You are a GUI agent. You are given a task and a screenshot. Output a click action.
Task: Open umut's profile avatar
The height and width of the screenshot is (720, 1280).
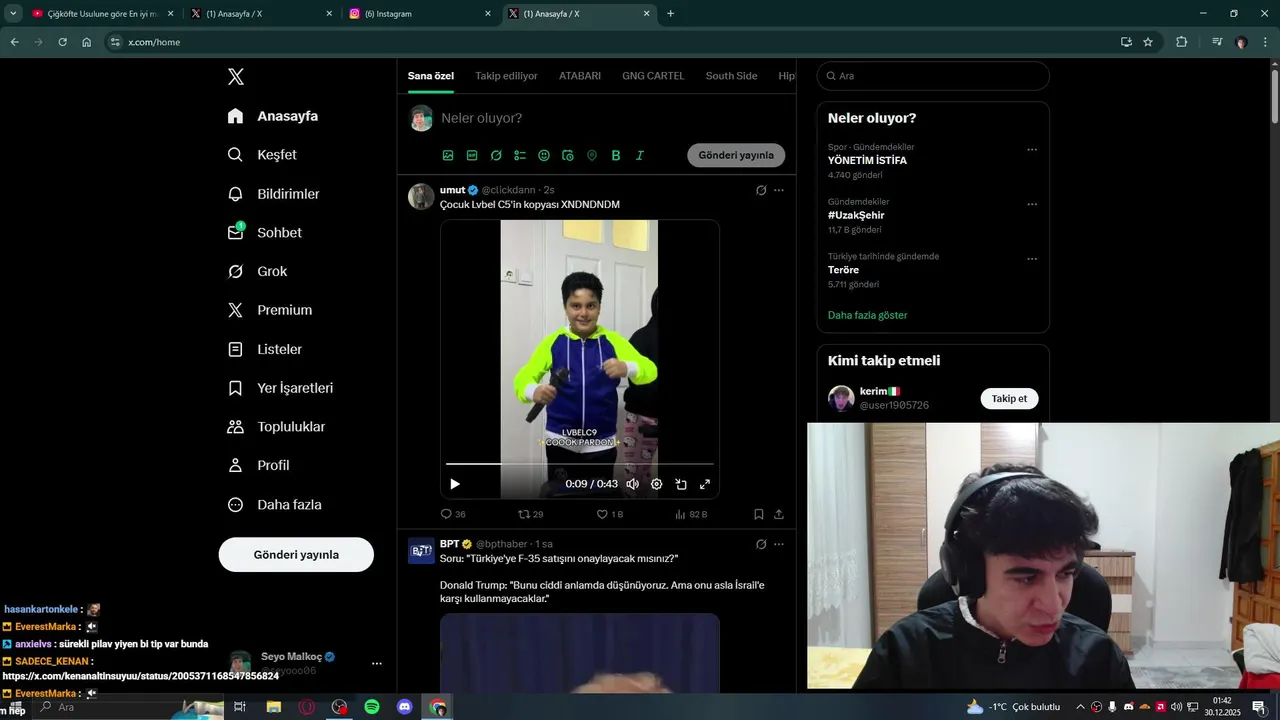(421, 196)
